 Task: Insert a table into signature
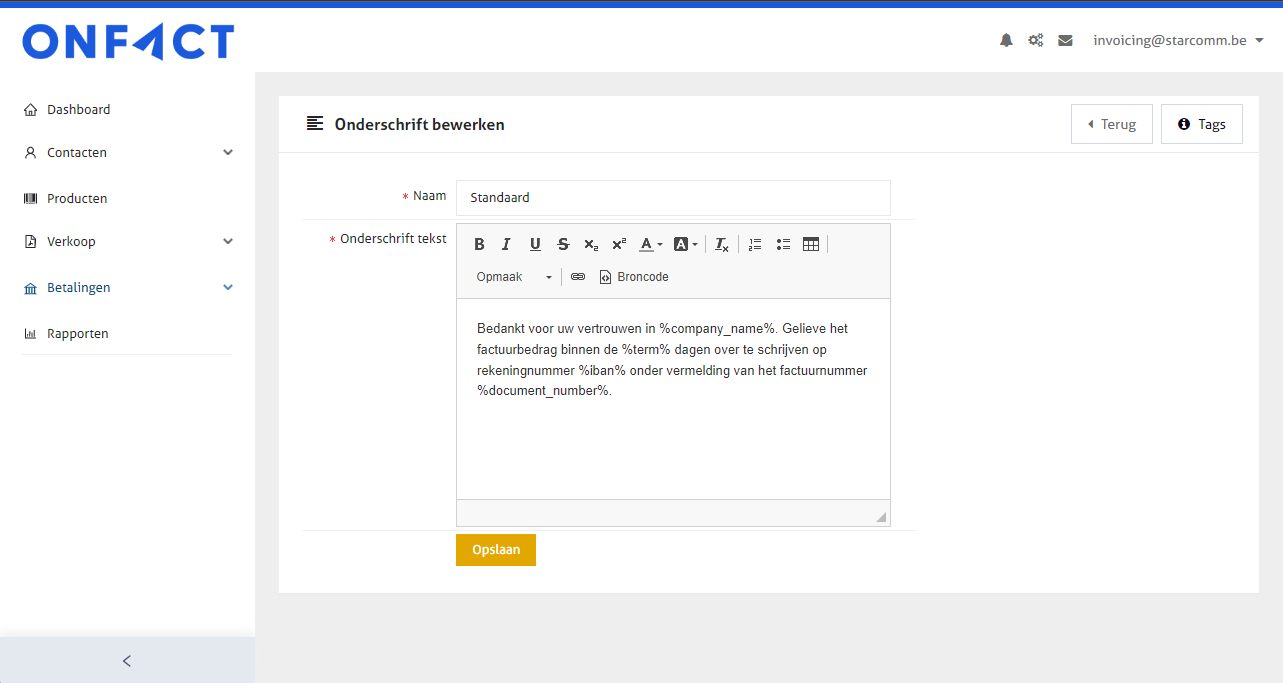pyautogui.click(x=811, y=244)
